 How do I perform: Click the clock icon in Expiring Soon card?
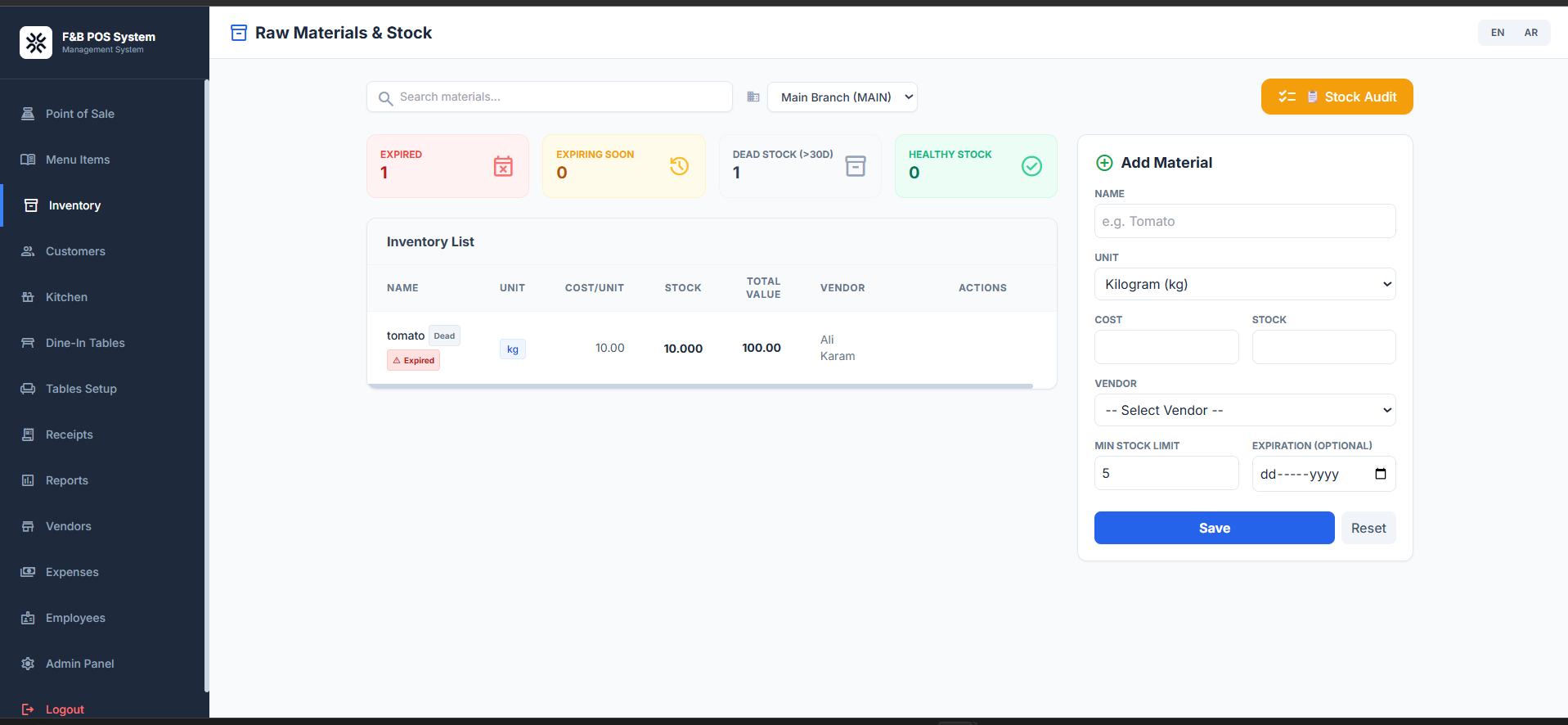tap(679, 166)
